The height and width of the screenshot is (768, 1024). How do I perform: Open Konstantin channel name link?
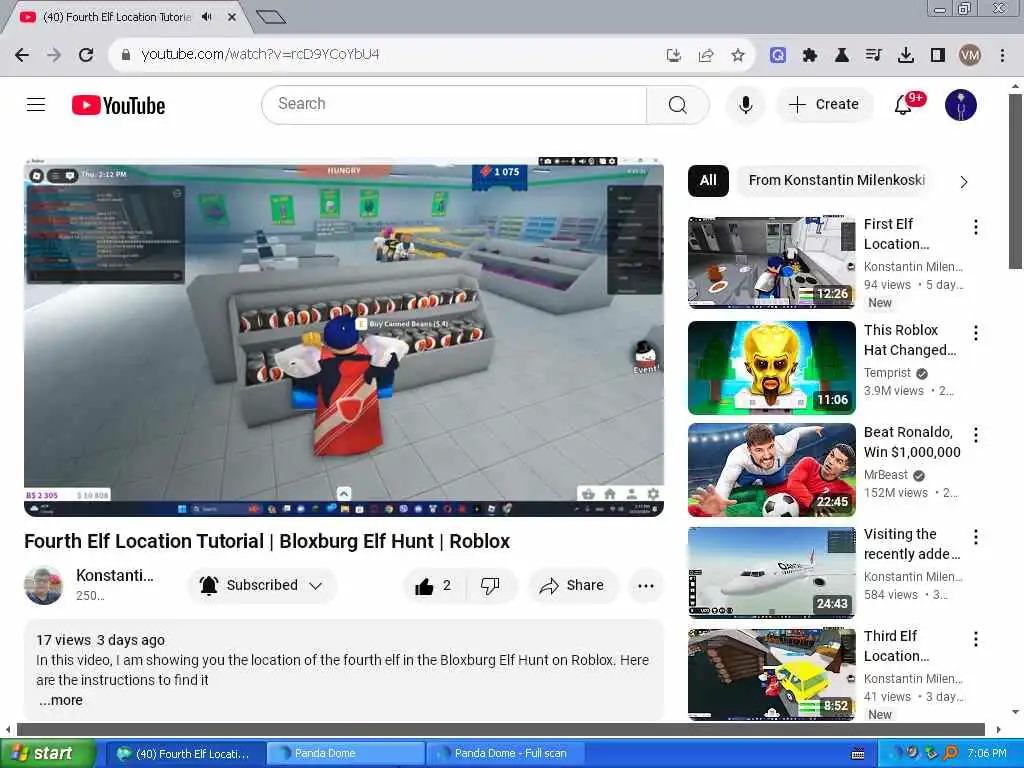click(x=115, y=575)
